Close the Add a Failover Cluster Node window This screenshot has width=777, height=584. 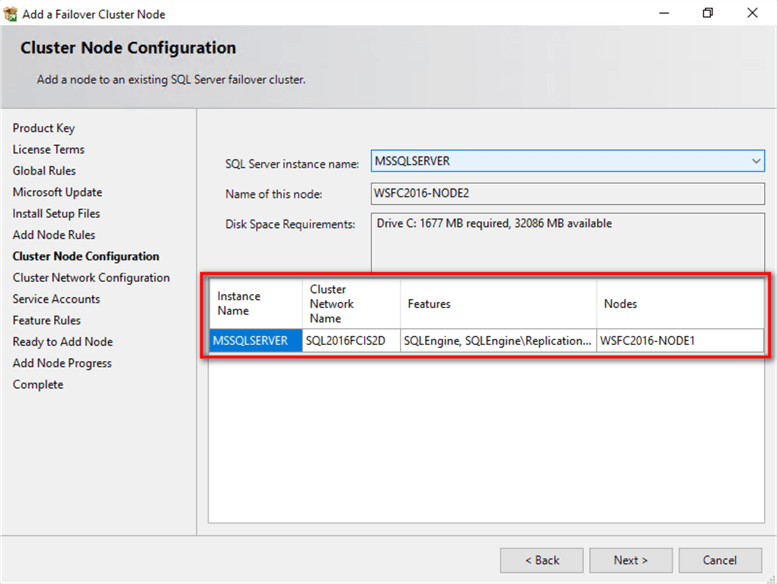pyautogui.click(x=752, y=13)
